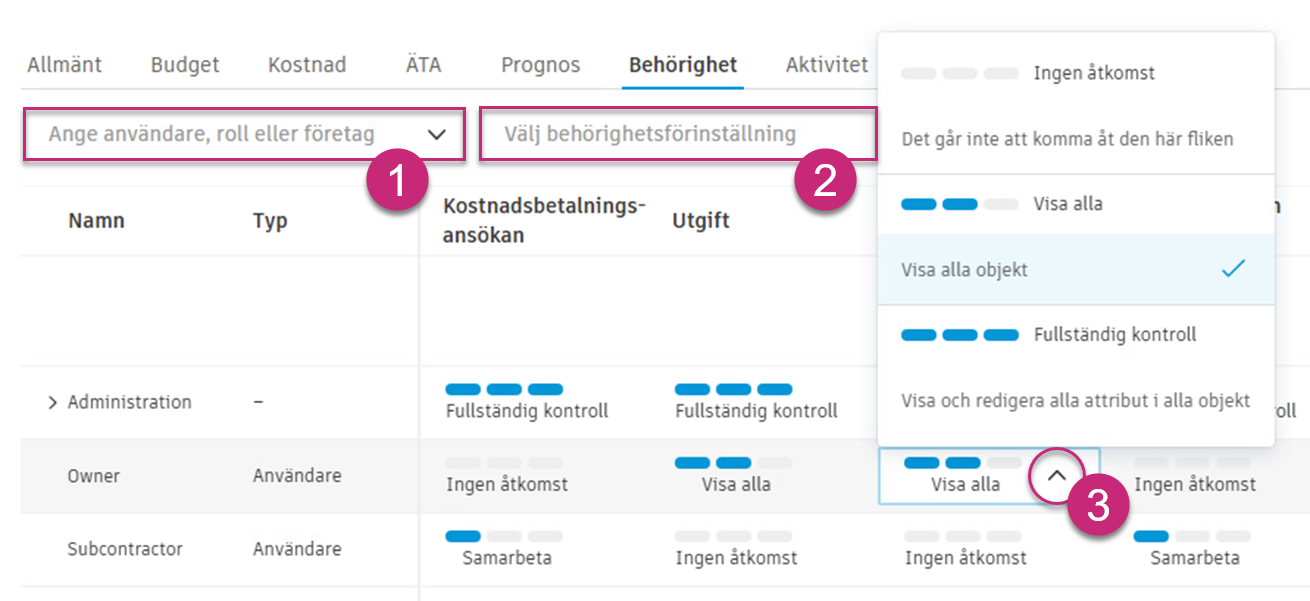Viewport: 1310px width, 601px height.
Task: Open the Aktivitet tab
Action: pyautogui.click(x=826, y=64)
